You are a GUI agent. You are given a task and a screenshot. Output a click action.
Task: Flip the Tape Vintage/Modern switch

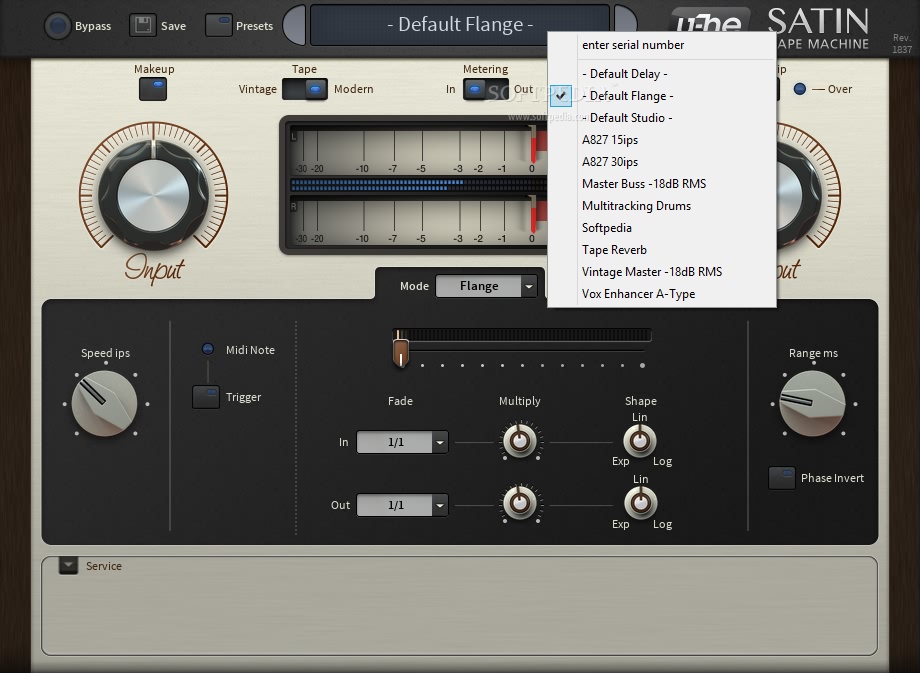(305, 89)
